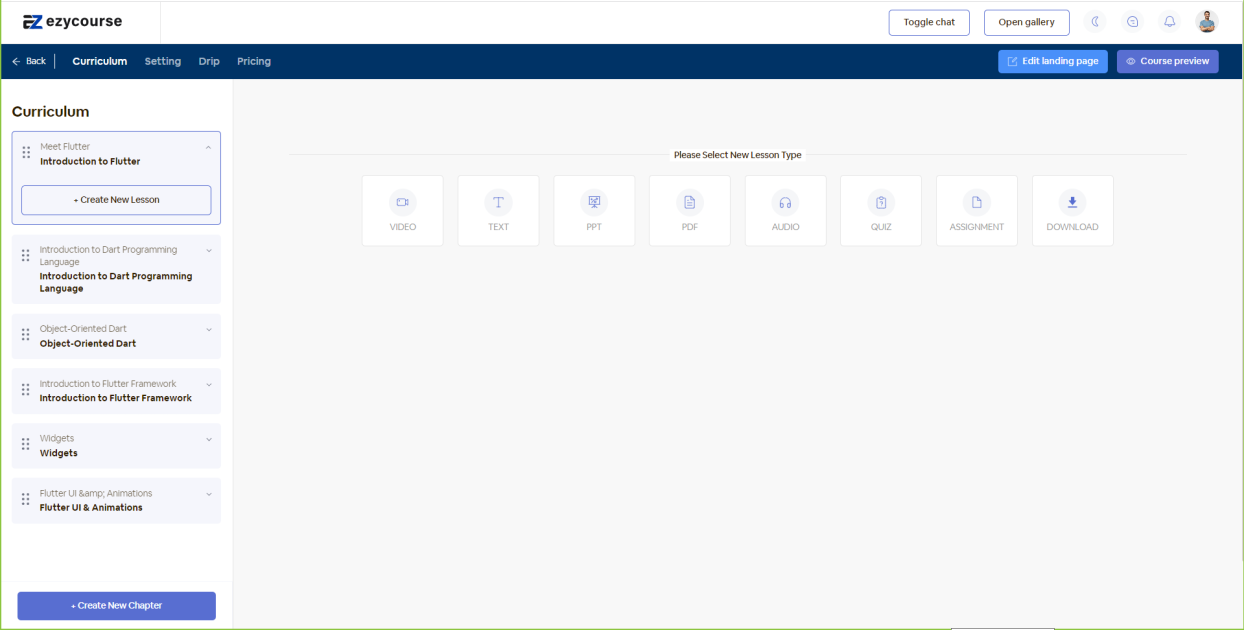Pick the ASSIGNMENT lesson type icon
The height and width of the screenshot is (630, 1244).
point(976,203)
